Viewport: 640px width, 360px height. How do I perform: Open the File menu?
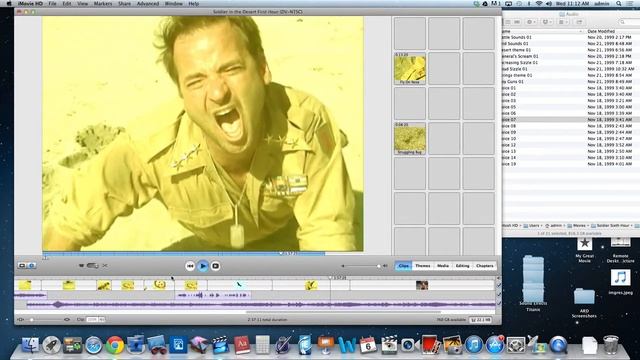point(52,4)
